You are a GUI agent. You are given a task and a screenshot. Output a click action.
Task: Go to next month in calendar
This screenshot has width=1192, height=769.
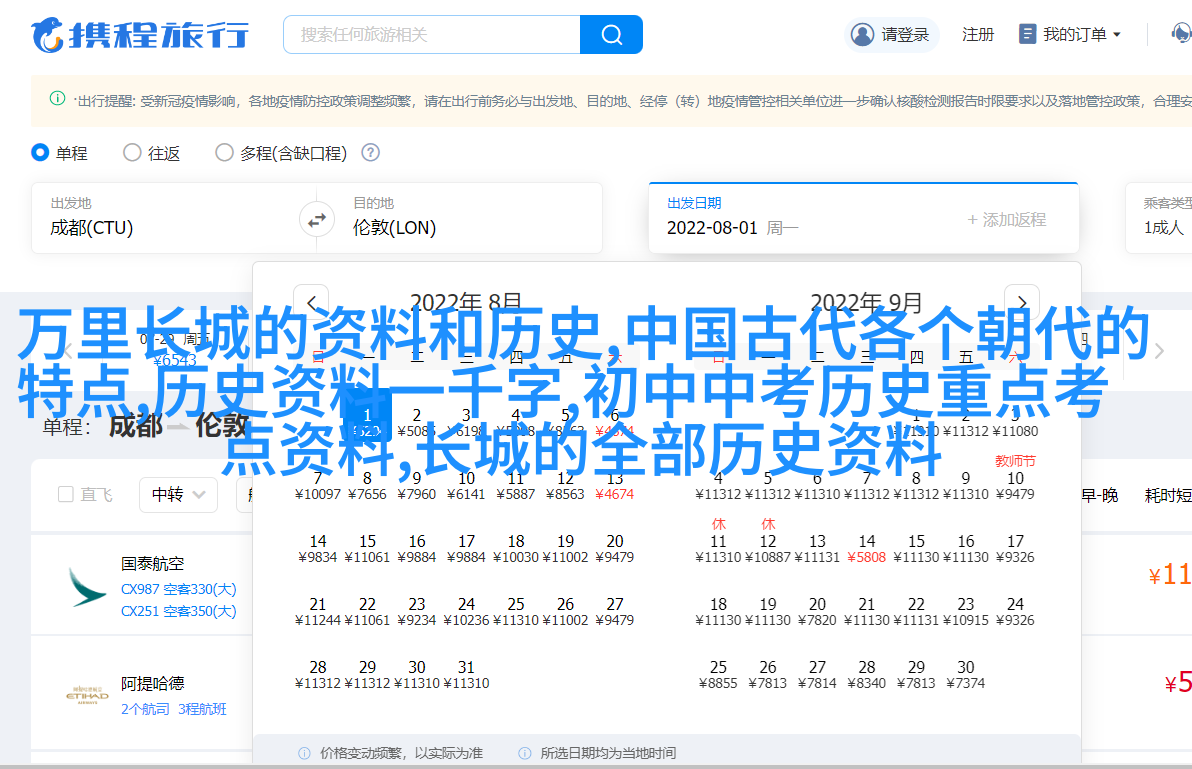[1021, 302]
